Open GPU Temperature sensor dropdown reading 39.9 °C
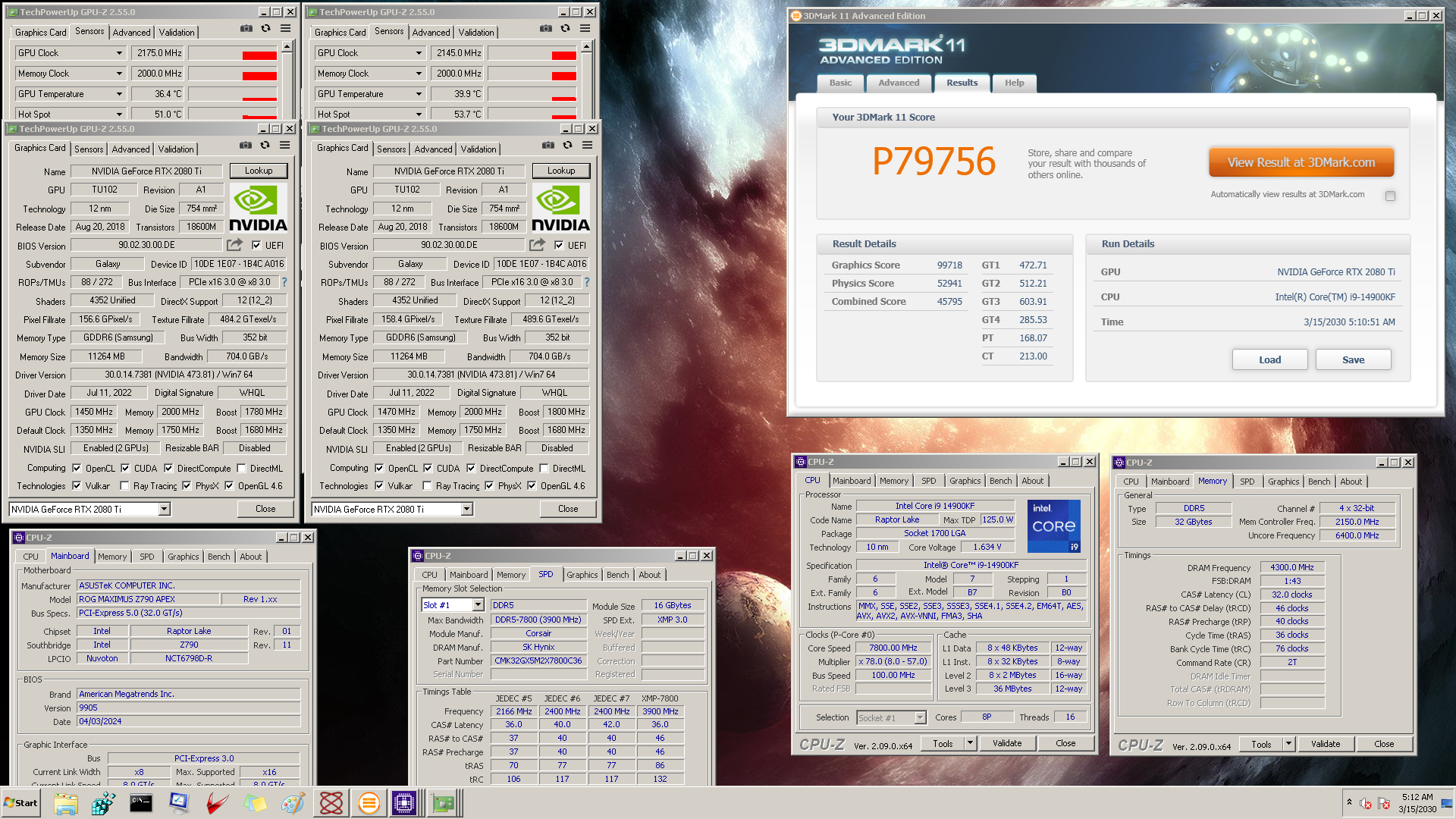1456x819 pixels. (419, 94)
